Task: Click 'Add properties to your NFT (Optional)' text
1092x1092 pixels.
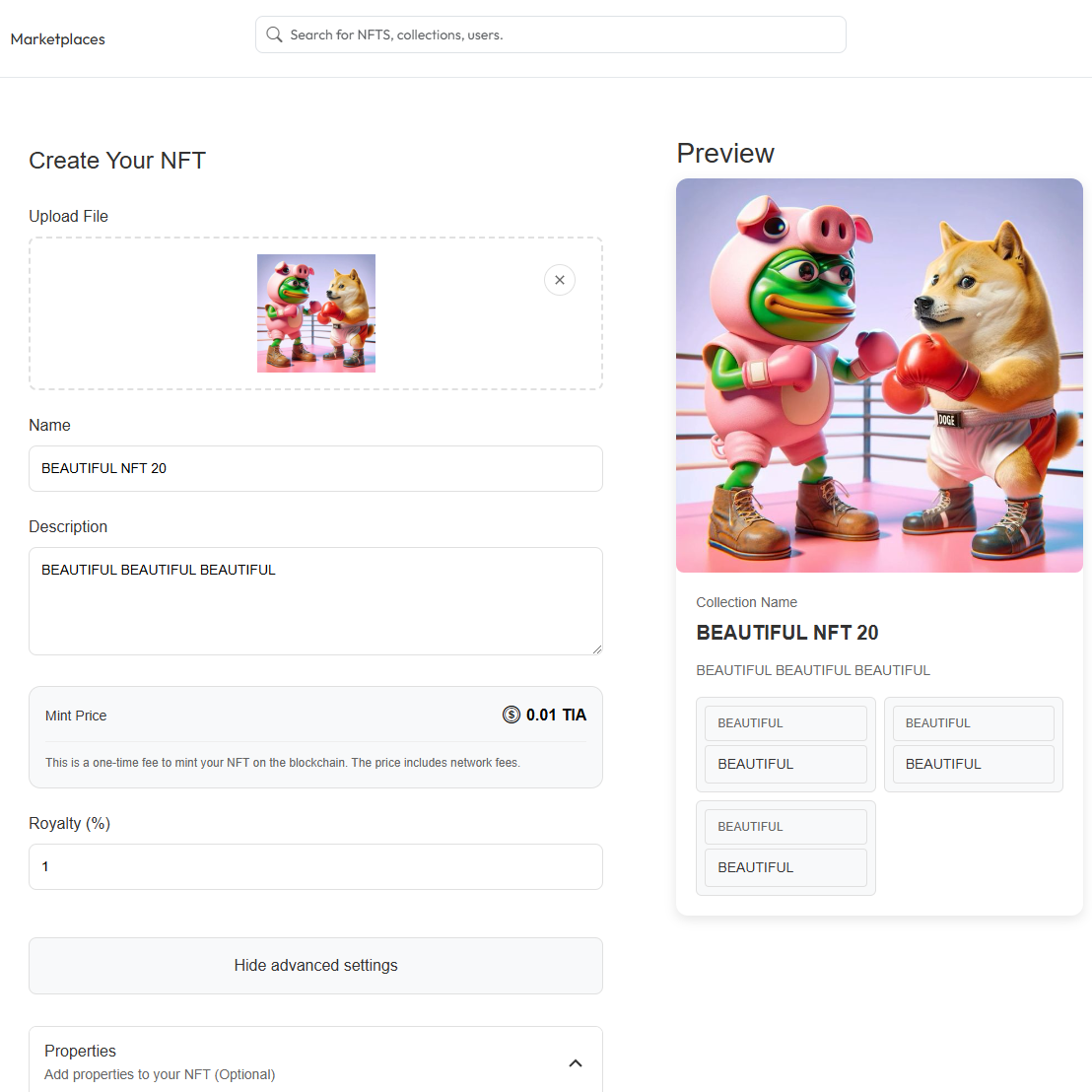Action: [x=160, y=1074]
